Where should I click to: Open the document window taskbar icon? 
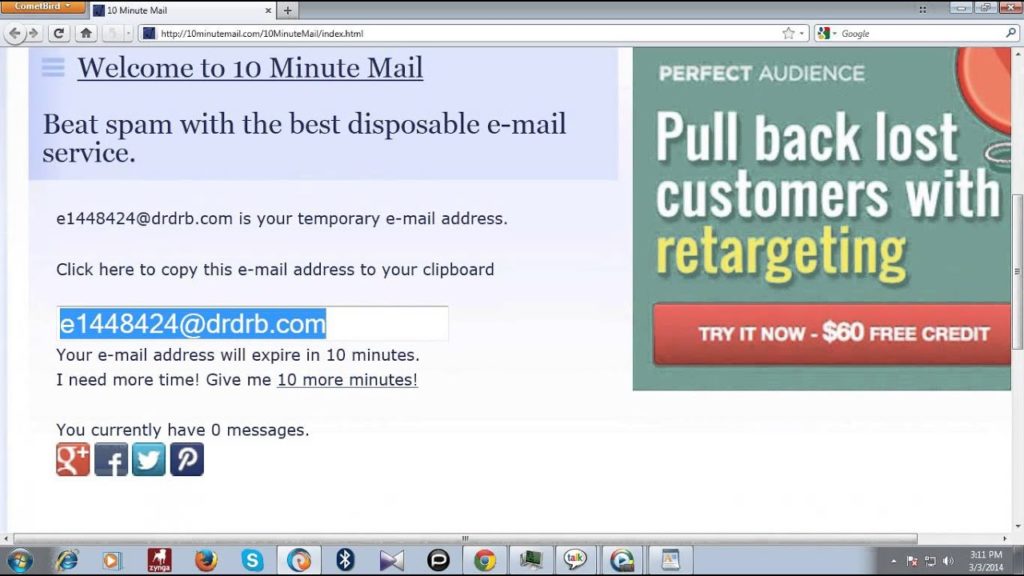pos(671,560)
